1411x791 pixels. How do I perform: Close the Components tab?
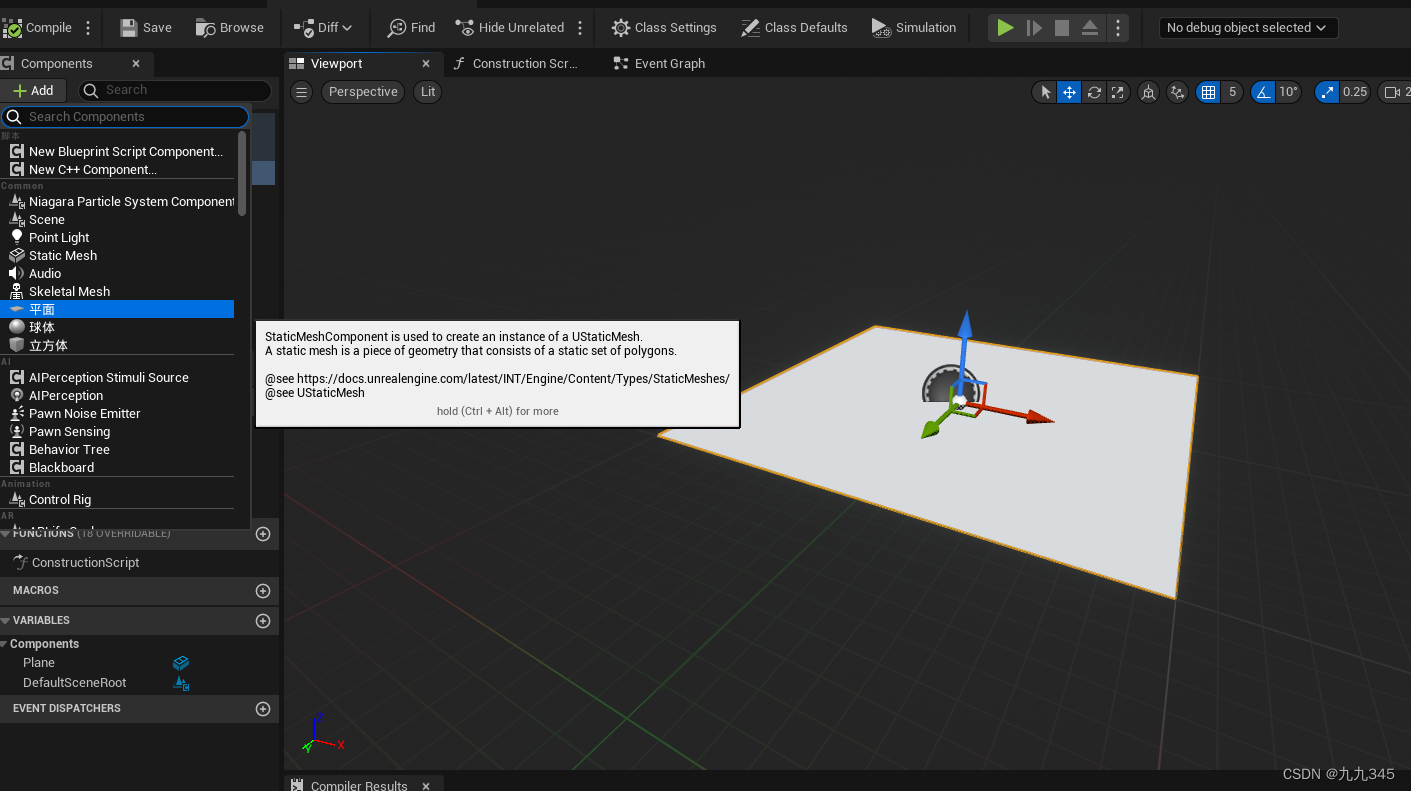point(137,63)
